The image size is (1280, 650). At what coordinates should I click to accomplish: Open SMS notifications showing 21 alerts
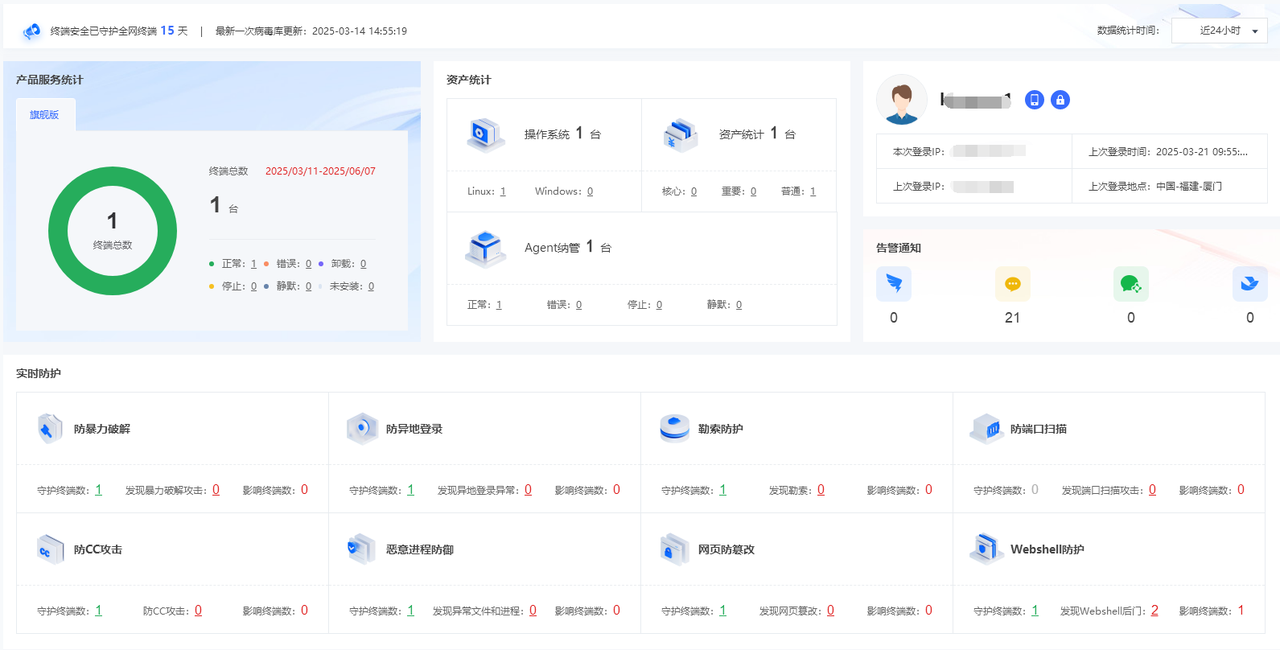point(1012,283)
